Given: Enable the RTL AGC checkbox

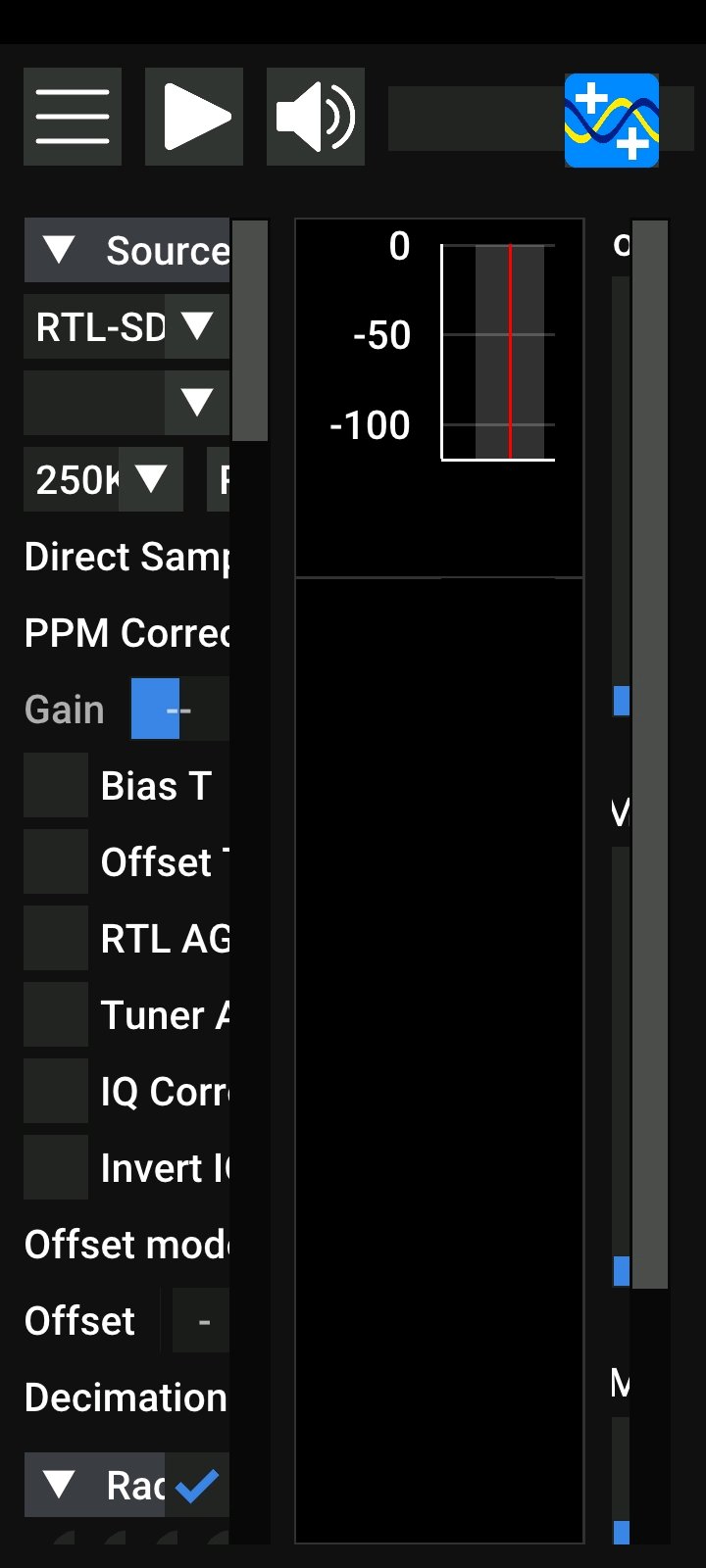Looking at the screenshot, I should coord(56,938).
